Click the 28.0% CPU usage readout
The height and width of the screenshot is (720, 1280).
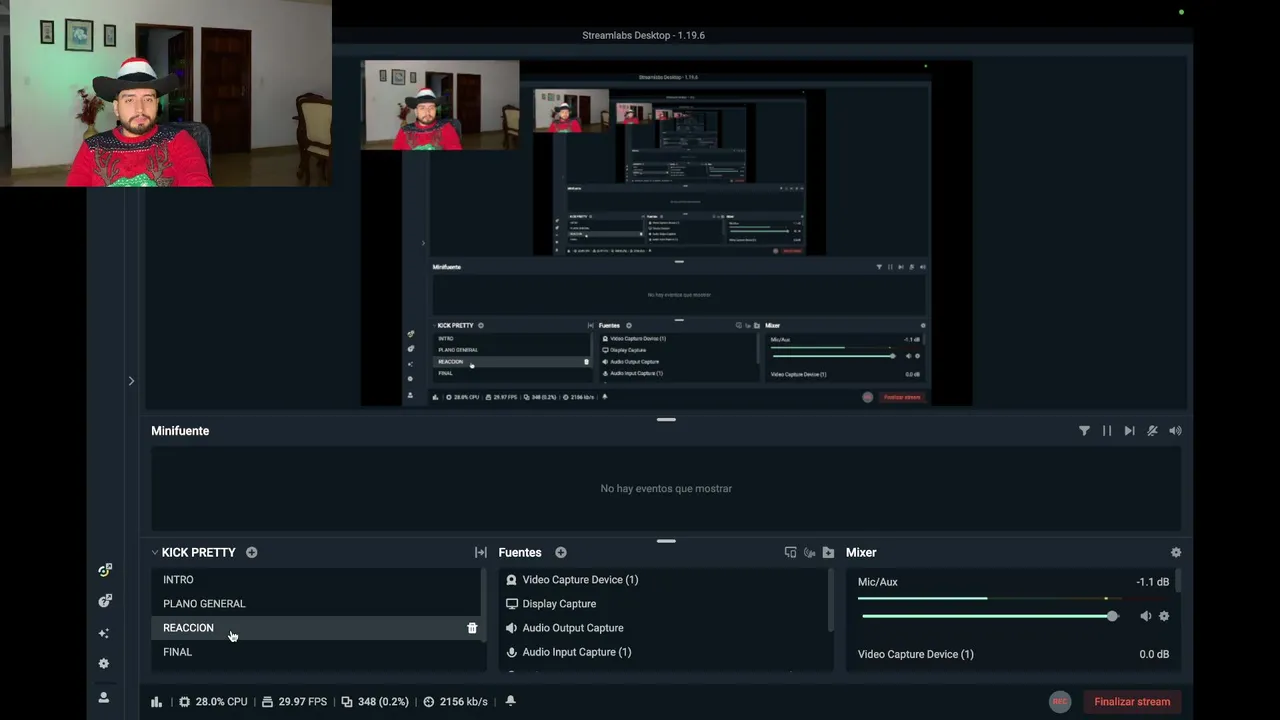point(213,702)
